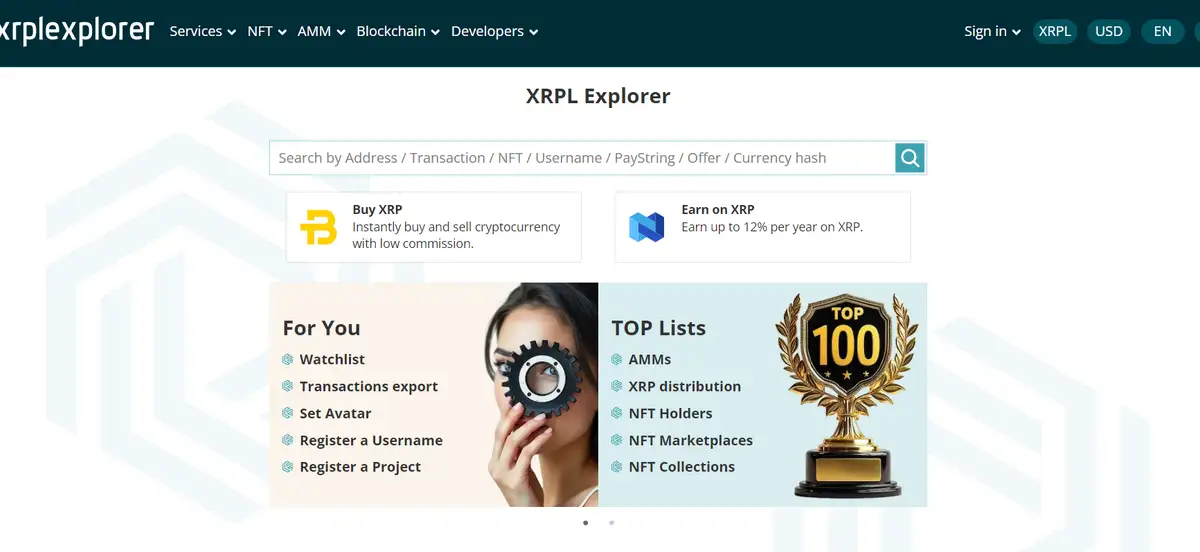Click the magnifying glass search icon
Viewport: 1200px width, 552px height.
[x=909, y=158]
